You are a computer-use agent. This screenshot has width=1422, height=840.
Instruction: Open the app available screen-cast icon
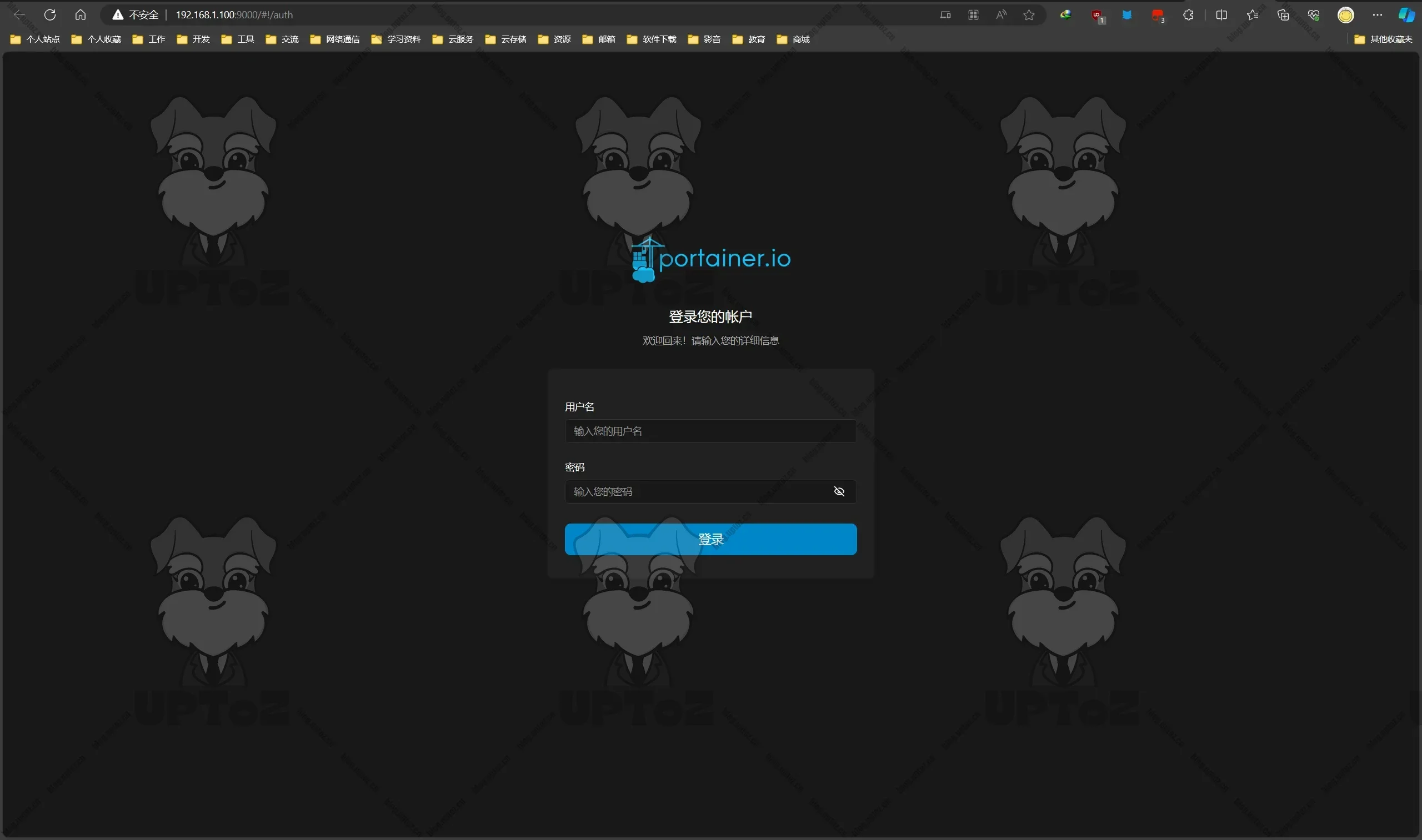point(945,15)
